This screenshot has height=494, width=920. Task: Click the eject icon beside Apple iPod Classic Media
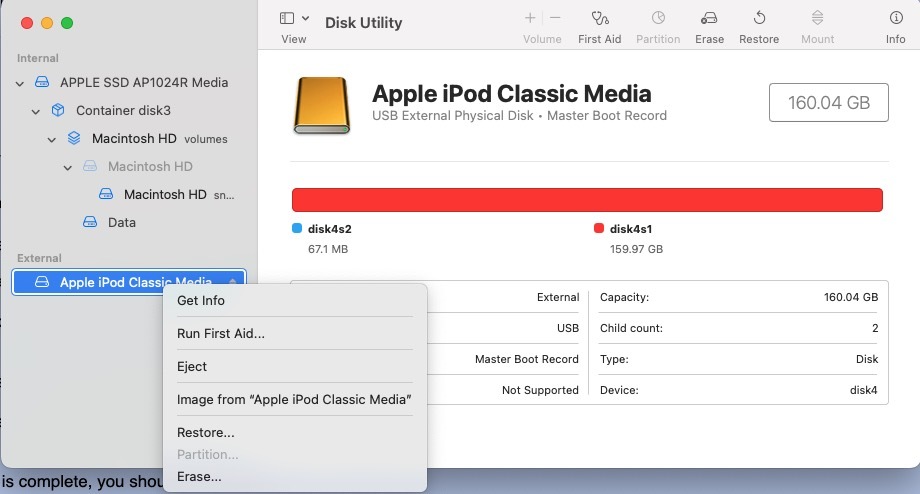[x=233, y=283]
